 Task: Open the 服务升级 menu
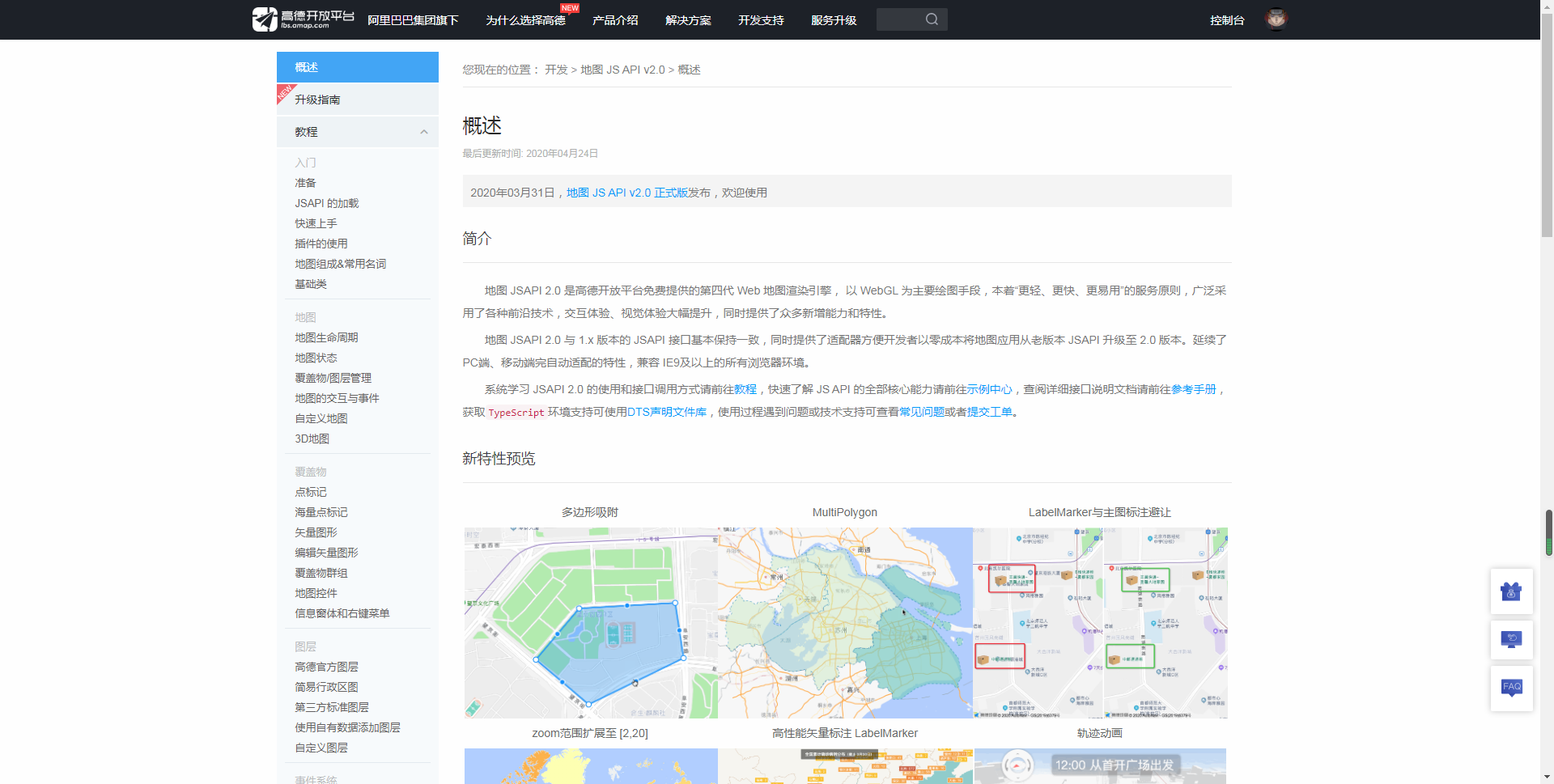834,20
